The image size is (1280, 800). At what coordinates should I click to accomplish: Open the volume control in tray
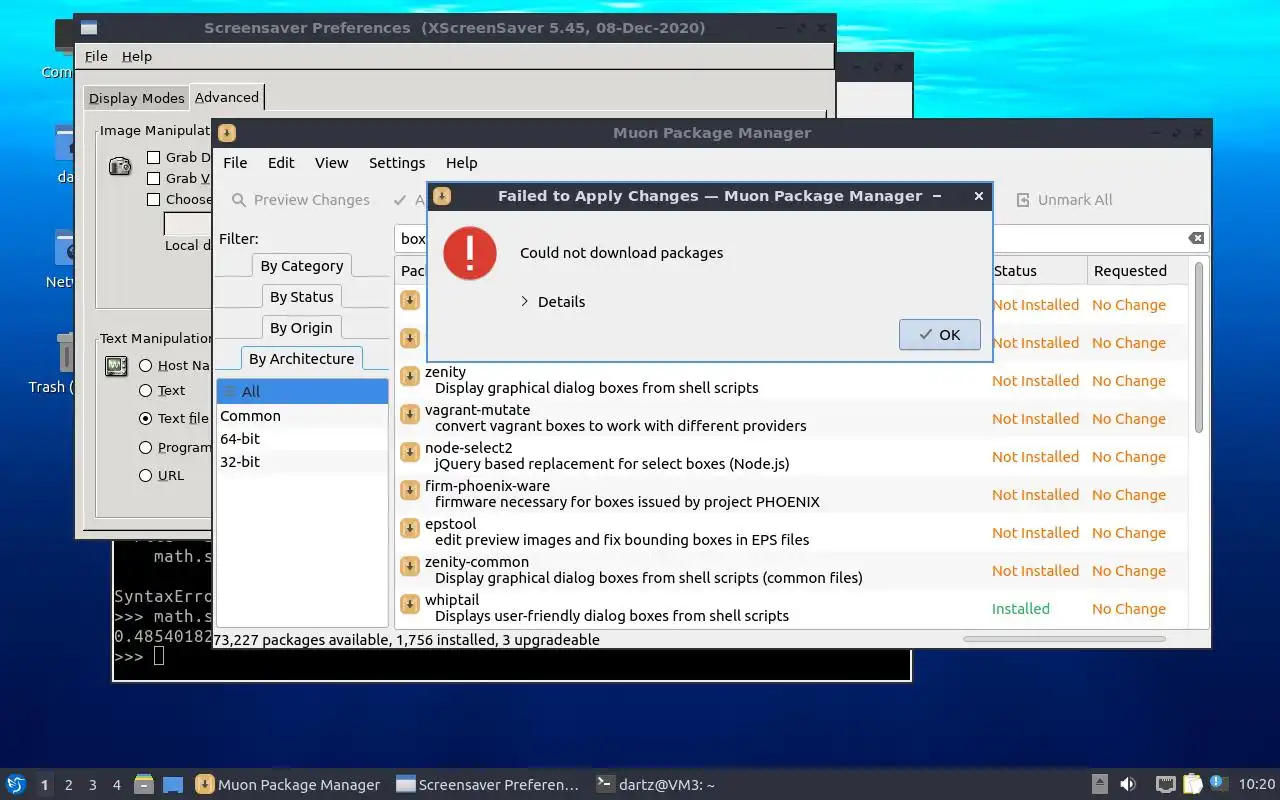coord(1128,784)
